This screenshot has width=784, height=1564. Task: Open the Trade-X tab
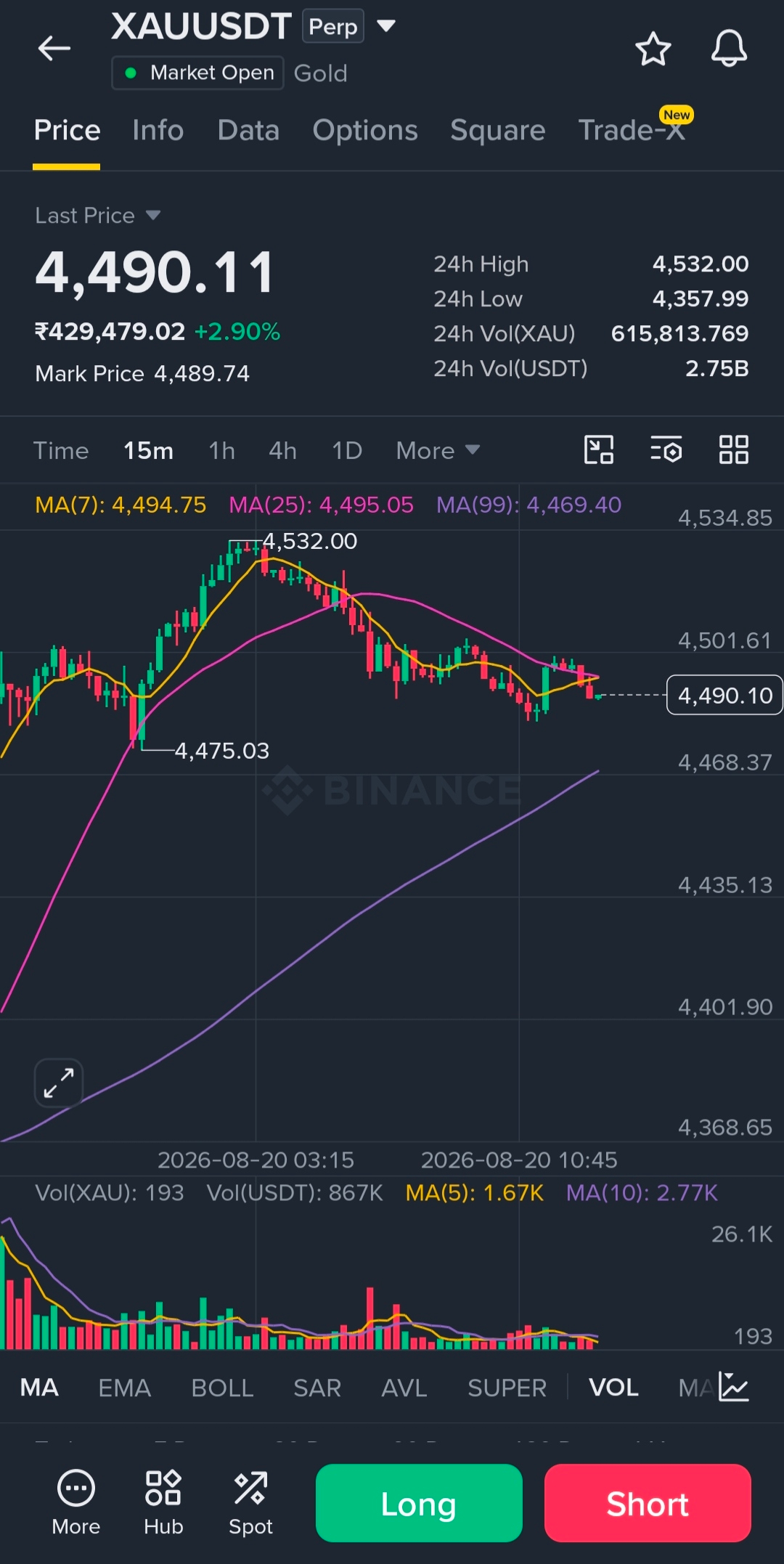[x=632, y=131]
